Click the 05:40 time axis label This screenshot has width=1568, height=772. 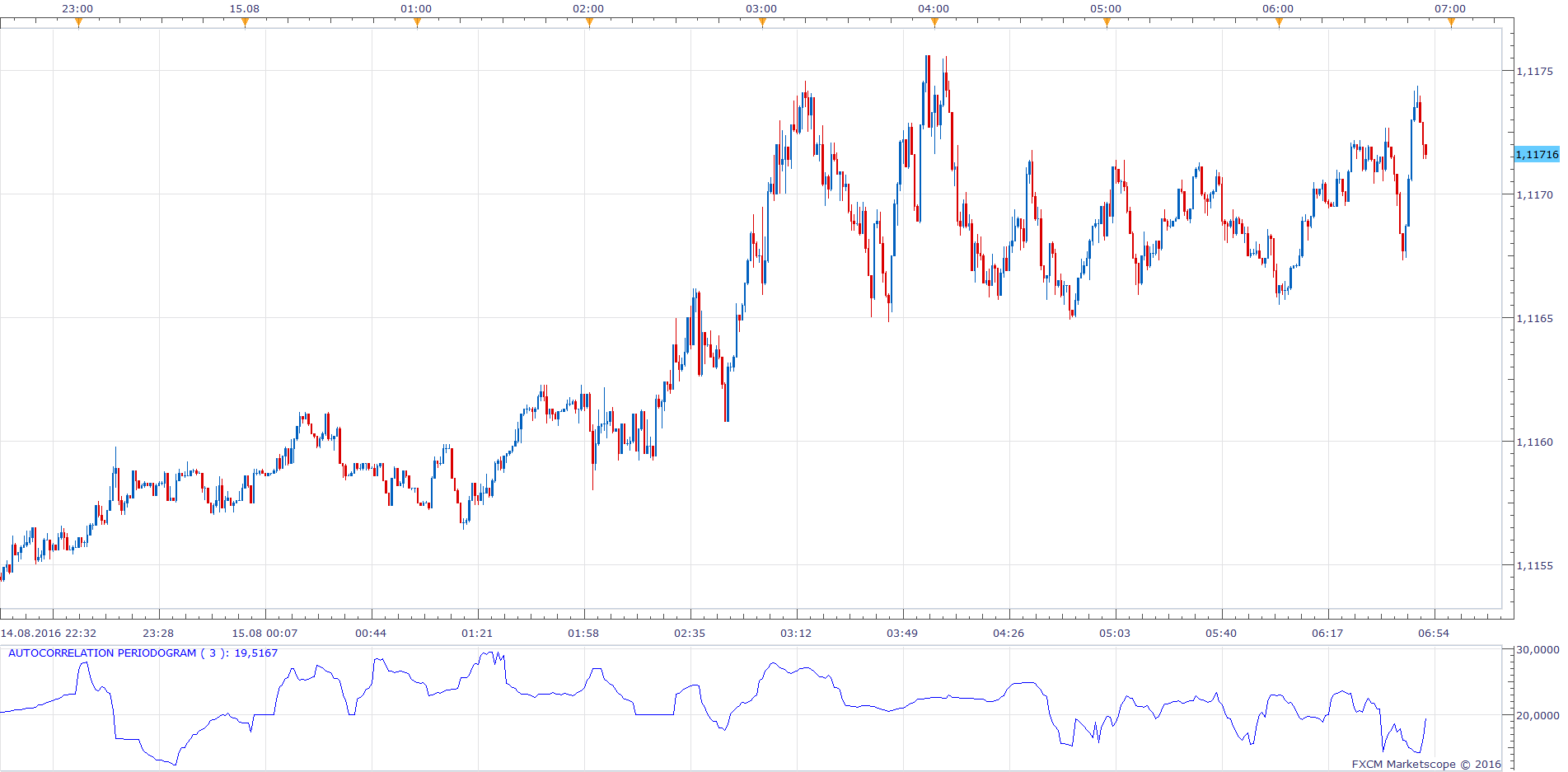[x=1221, y=633]
